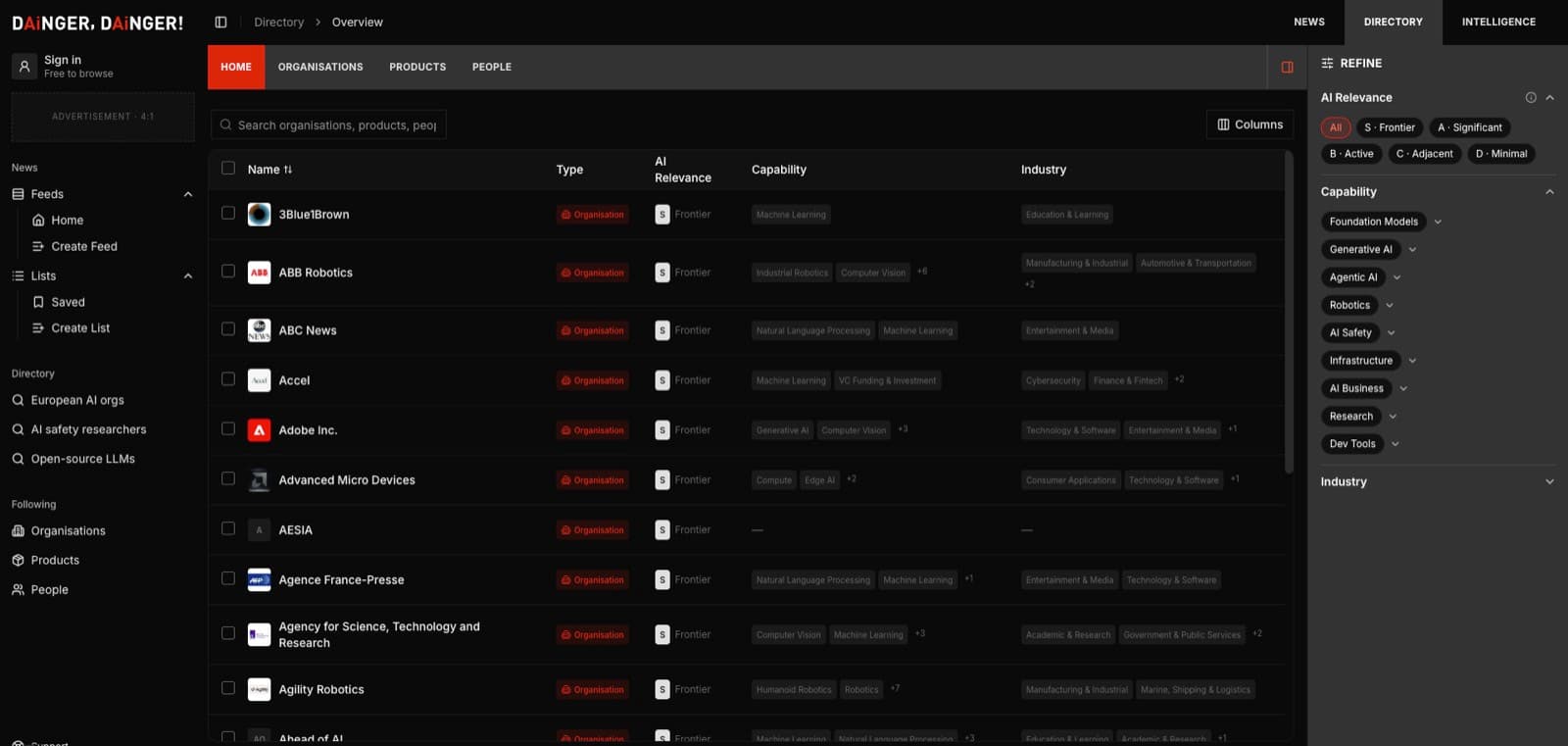Click the Create Feed list-plus icon
The image size is (1568, 746).
coord(38,246)
